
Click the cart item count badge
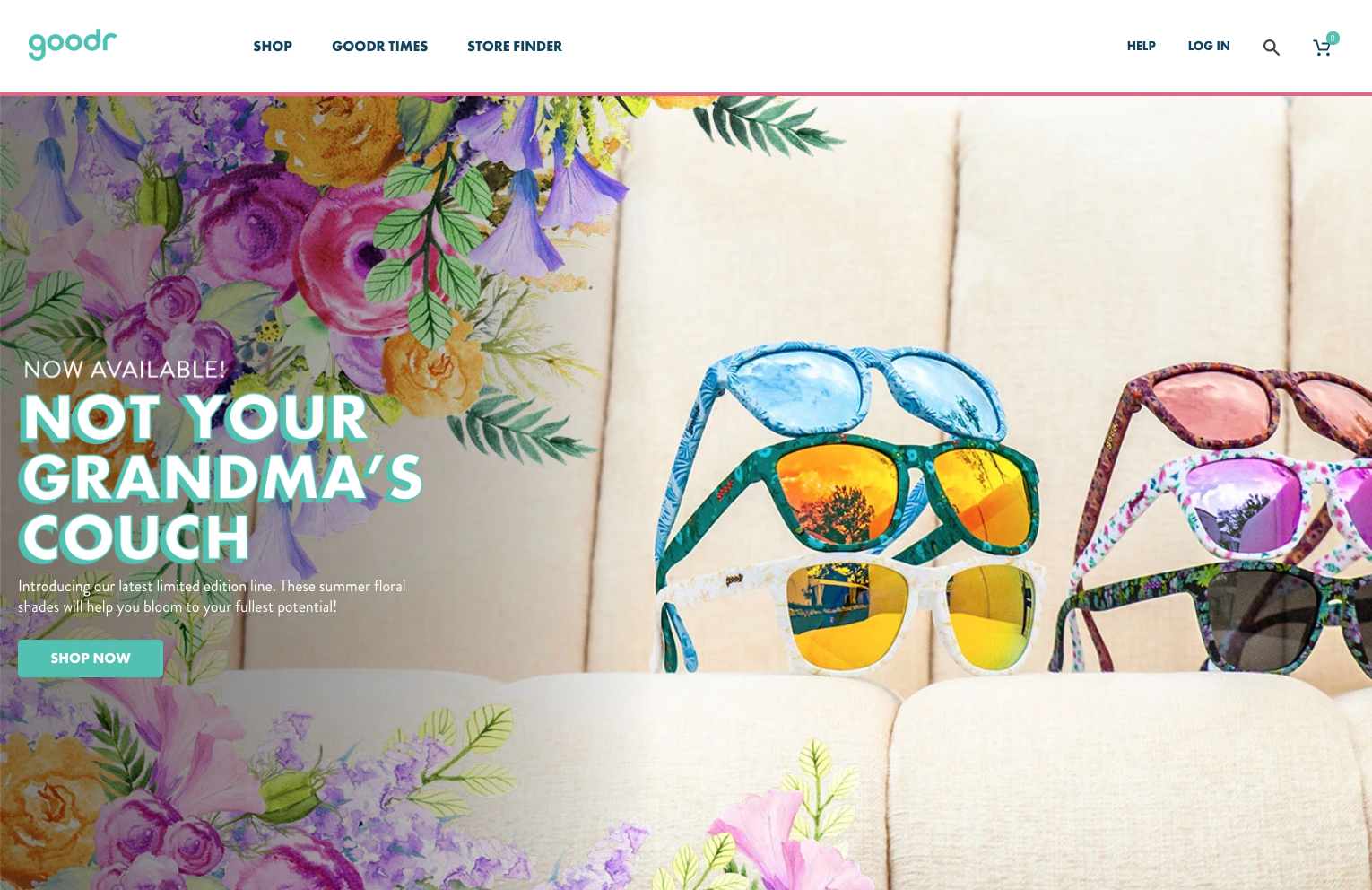pyautogui.click(x=1333, y=39)
